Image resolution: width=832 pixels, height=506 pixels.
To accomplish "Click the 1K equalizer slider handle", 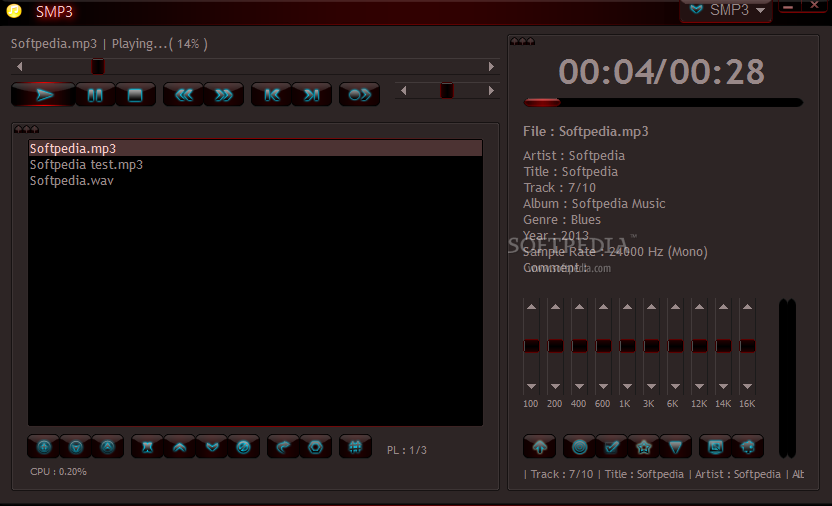I will (x=627, y=346).
